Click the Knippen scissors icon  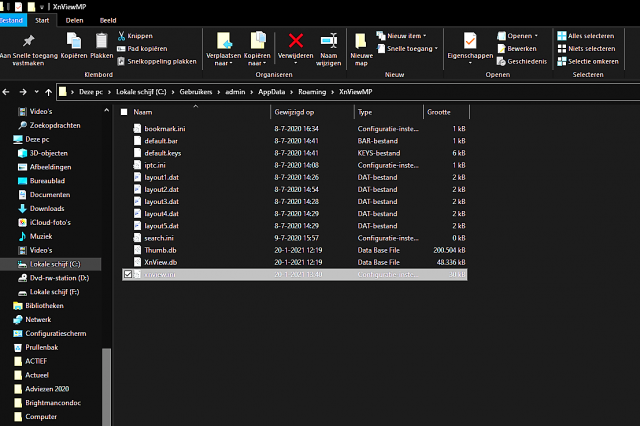[x=121, y=36]
